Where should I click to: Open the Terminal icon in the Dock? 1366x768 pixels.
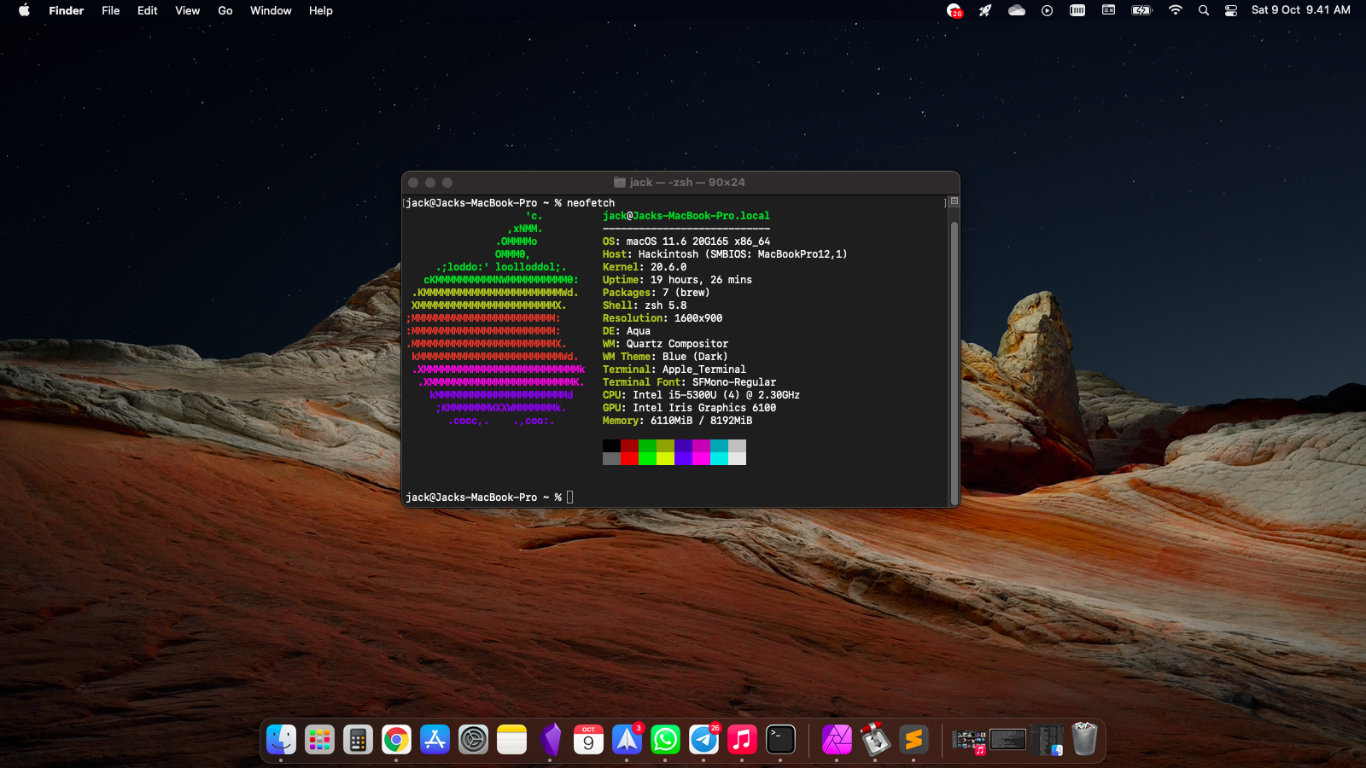[x=780, y=739]
